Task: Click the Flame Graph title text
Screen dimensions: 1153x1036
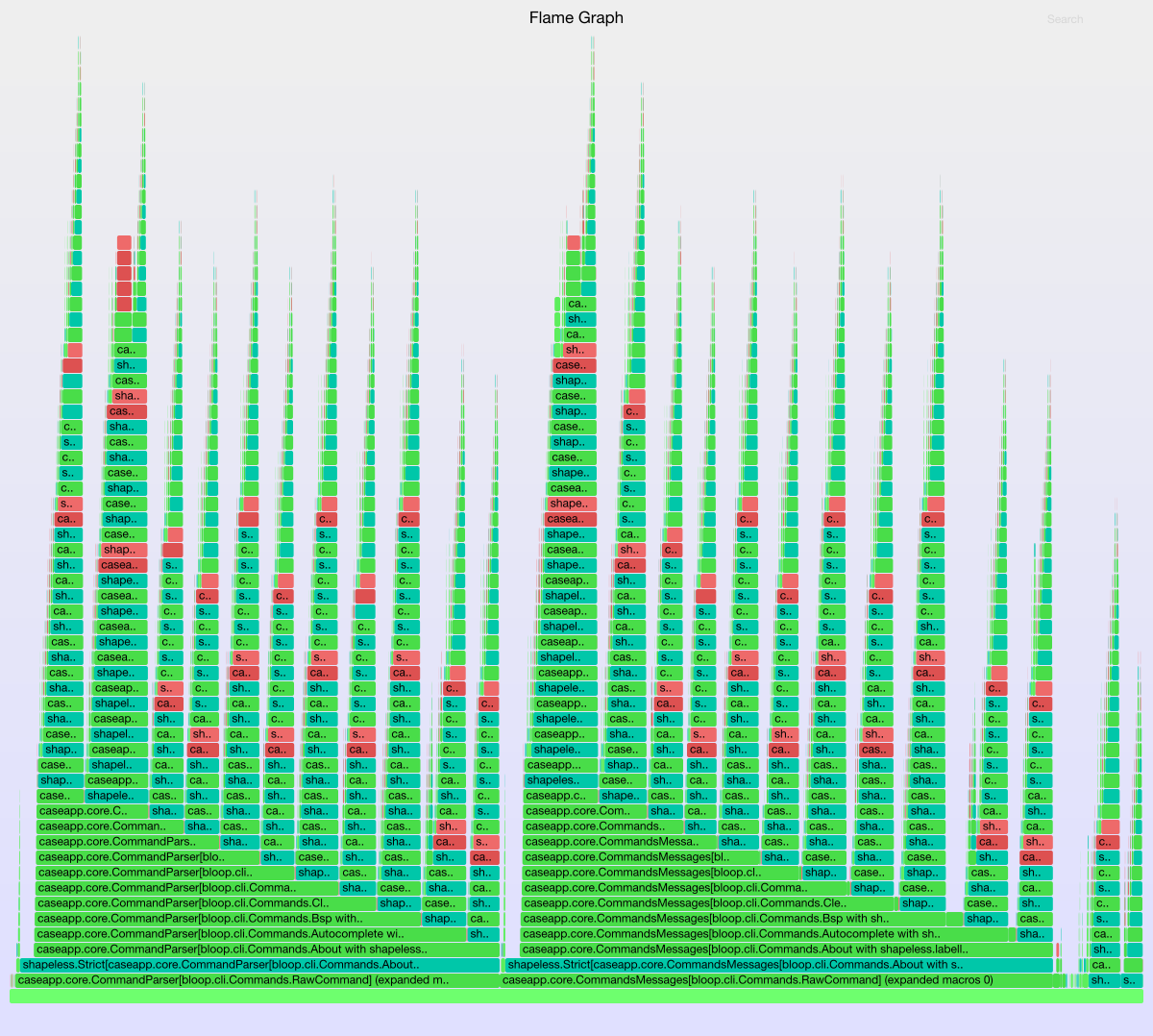Action: pyautogui.click(x=576, y=18)
